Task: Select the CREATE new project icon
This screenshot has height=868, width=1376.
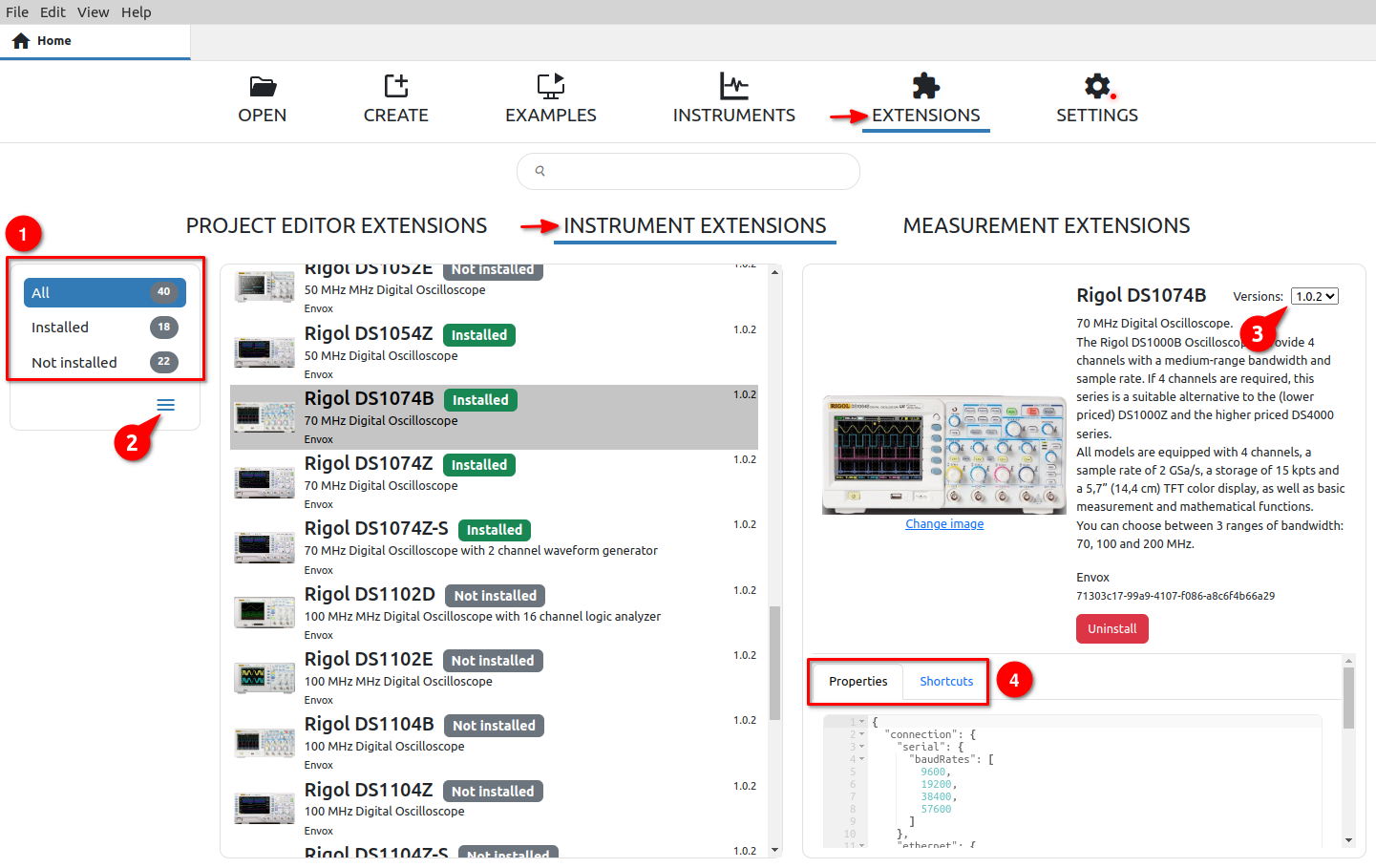Action: tap(396, 86)
